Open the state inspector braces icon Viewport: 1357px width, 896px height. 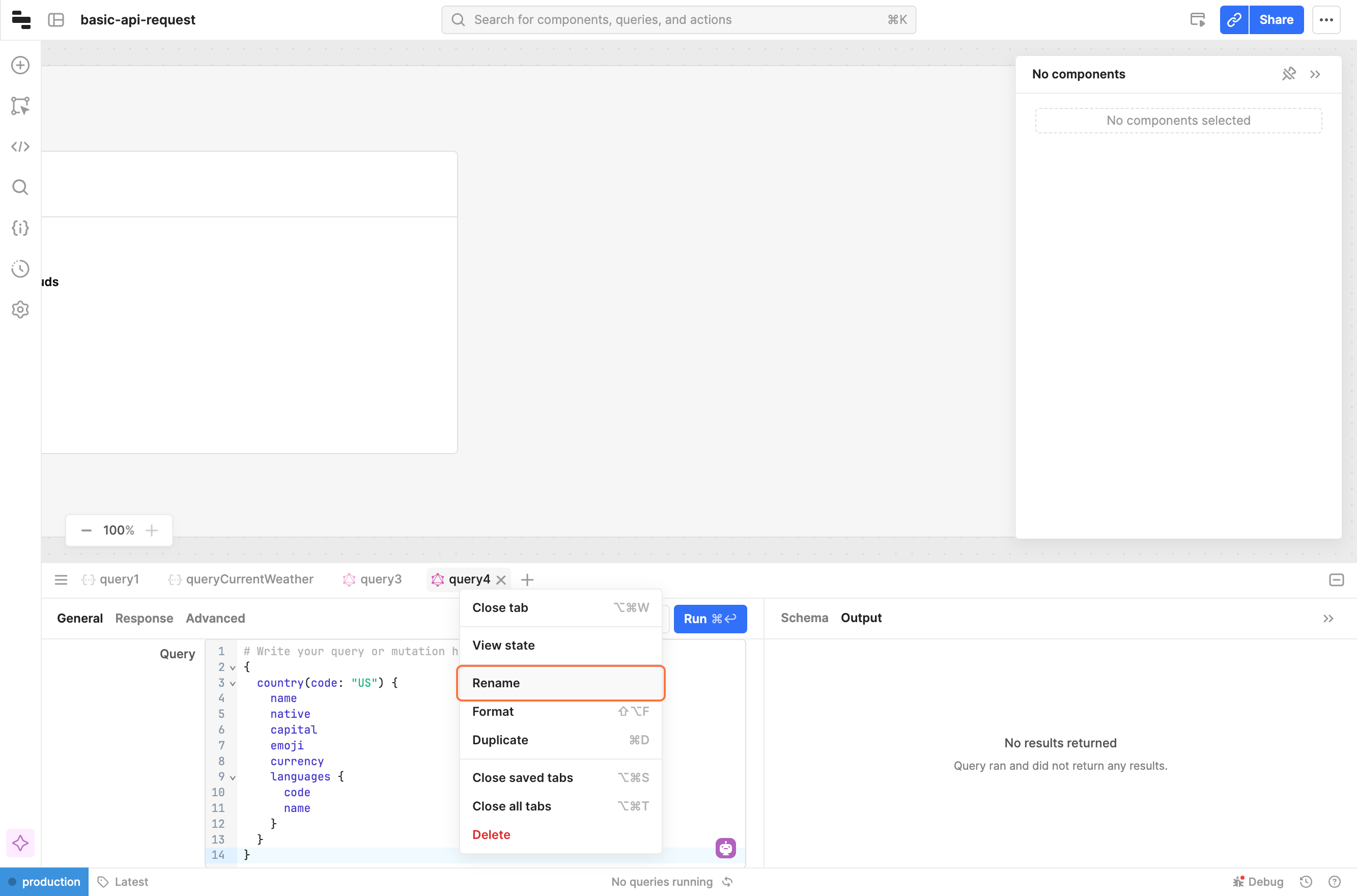coord(20,228)
